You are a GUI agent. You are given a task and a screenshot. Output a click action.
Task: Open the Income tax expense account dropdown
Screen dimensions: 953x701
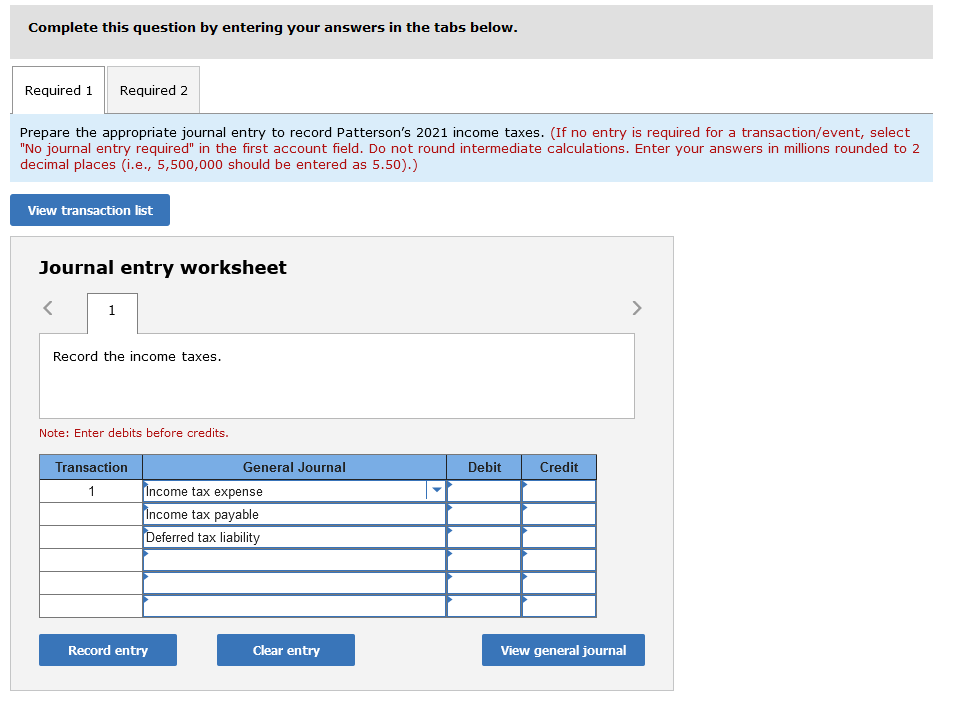click(436, 490)
